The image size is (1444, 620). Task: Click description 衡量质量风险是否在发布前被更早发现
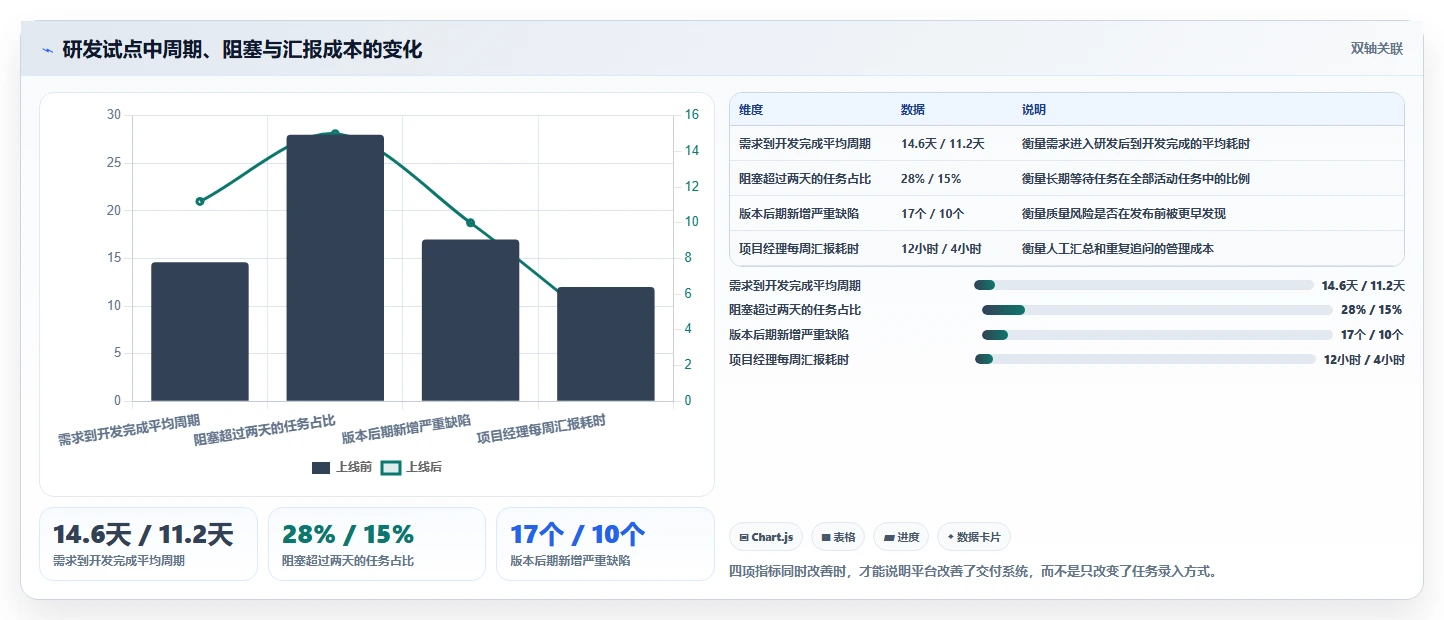pos(1124,214)
